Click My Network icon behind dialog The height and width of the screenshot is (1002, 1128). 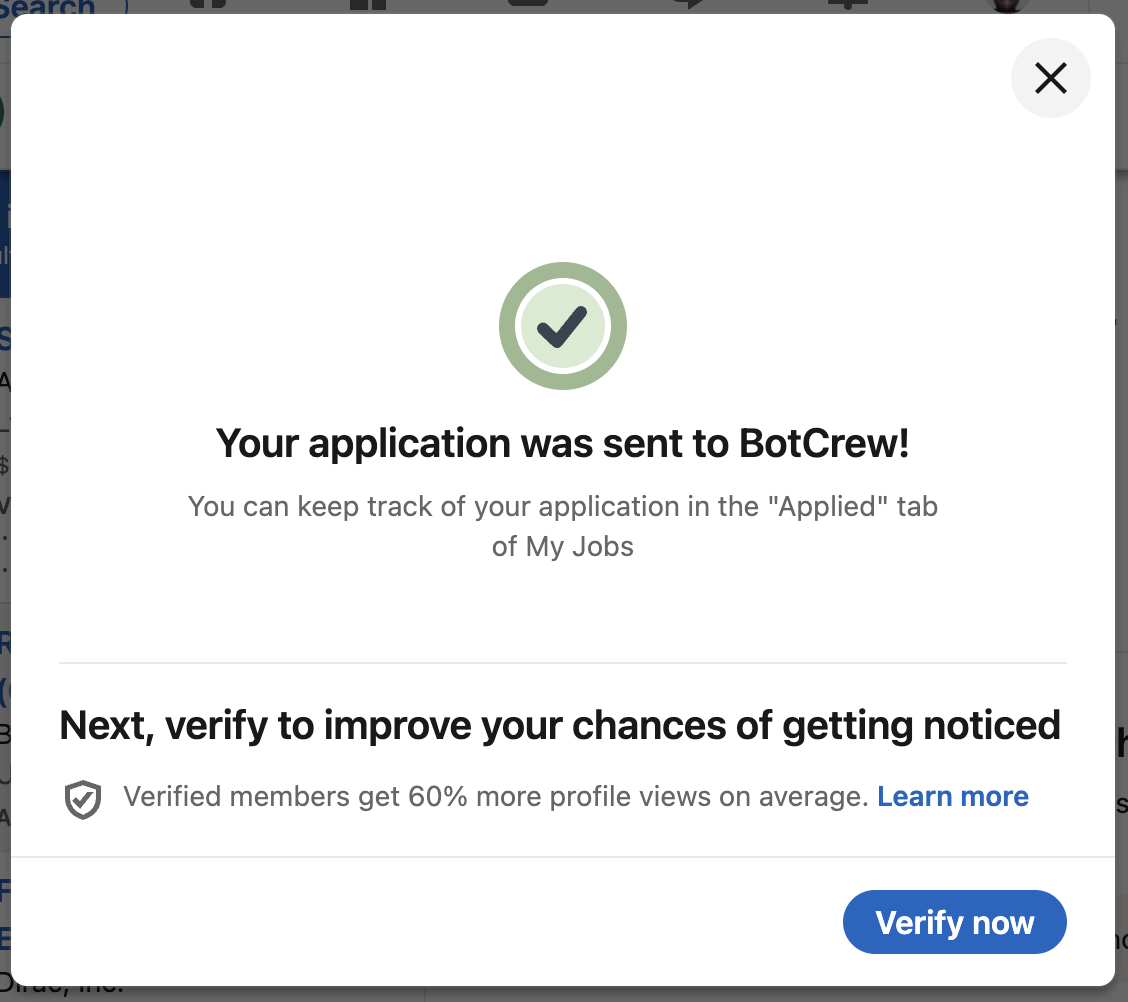coord(368,4)
